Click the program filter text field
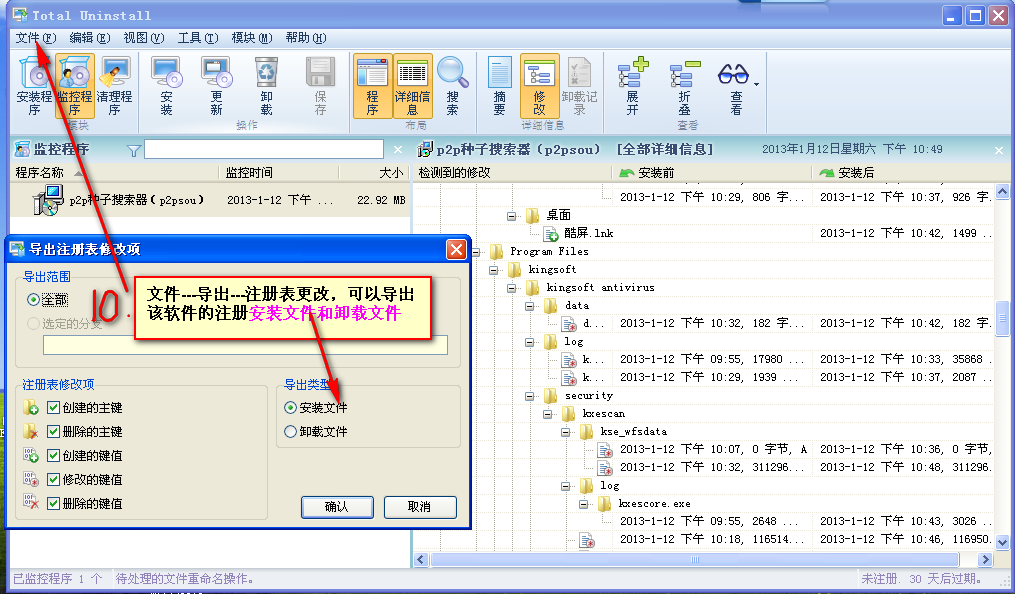This screenshot has width=1015, height=594. pos(264,149)
